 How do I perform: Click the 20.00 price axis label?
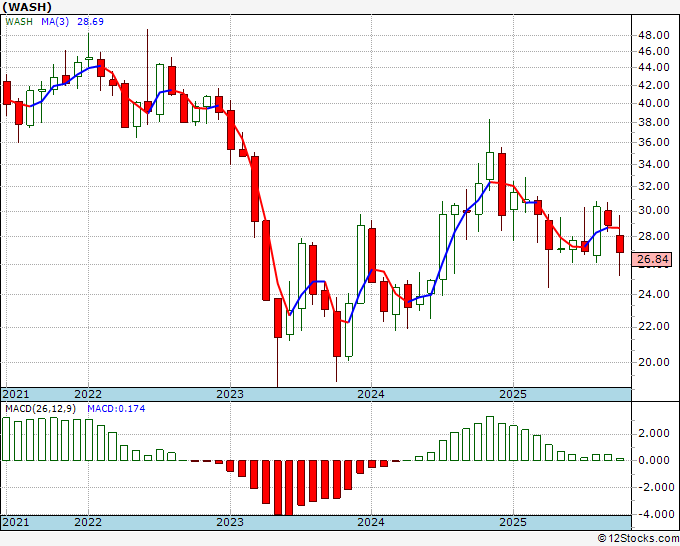coord(654,362)
